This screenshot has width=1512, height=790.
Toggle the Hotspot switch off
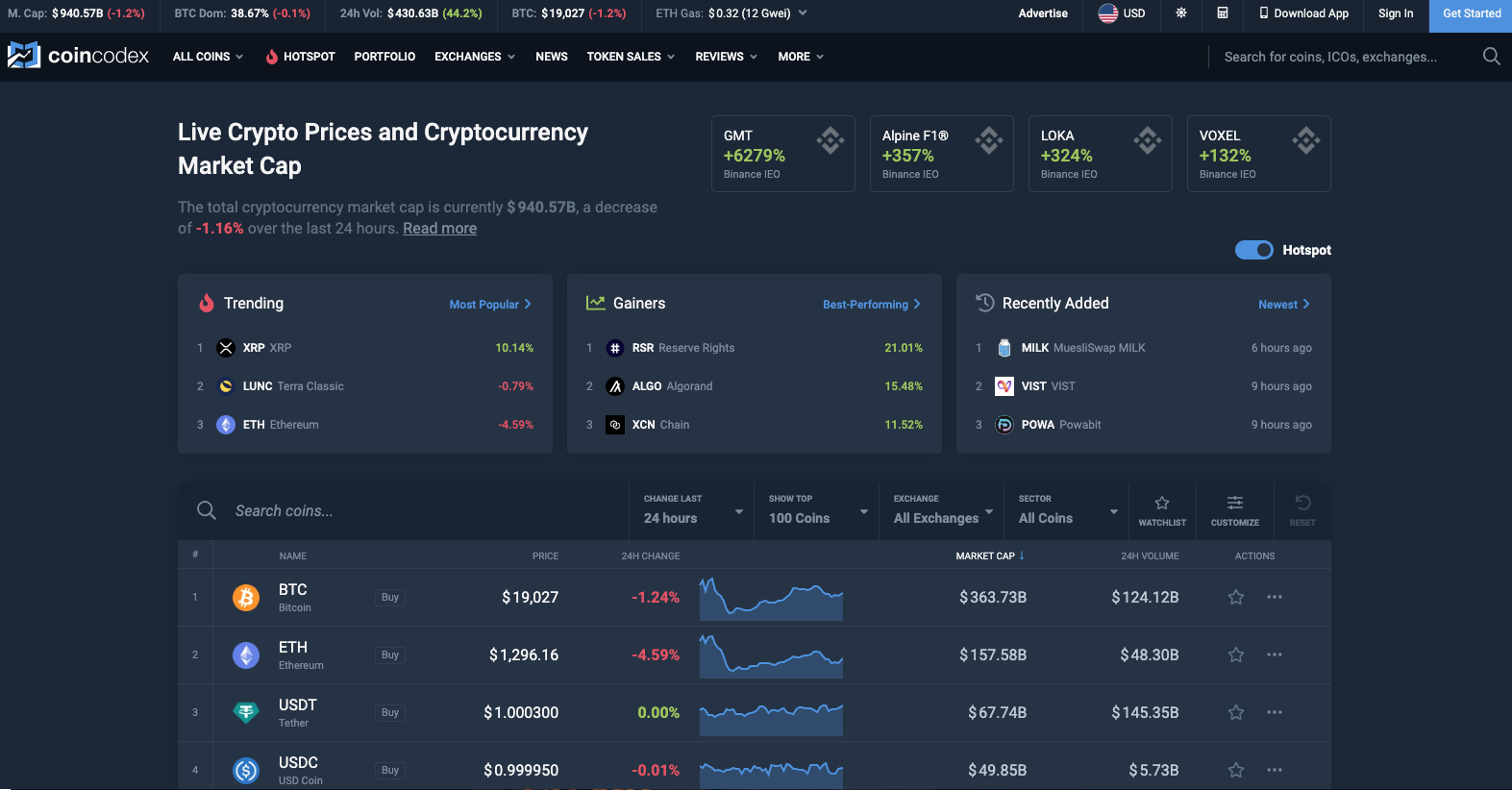click(1254, 250)
